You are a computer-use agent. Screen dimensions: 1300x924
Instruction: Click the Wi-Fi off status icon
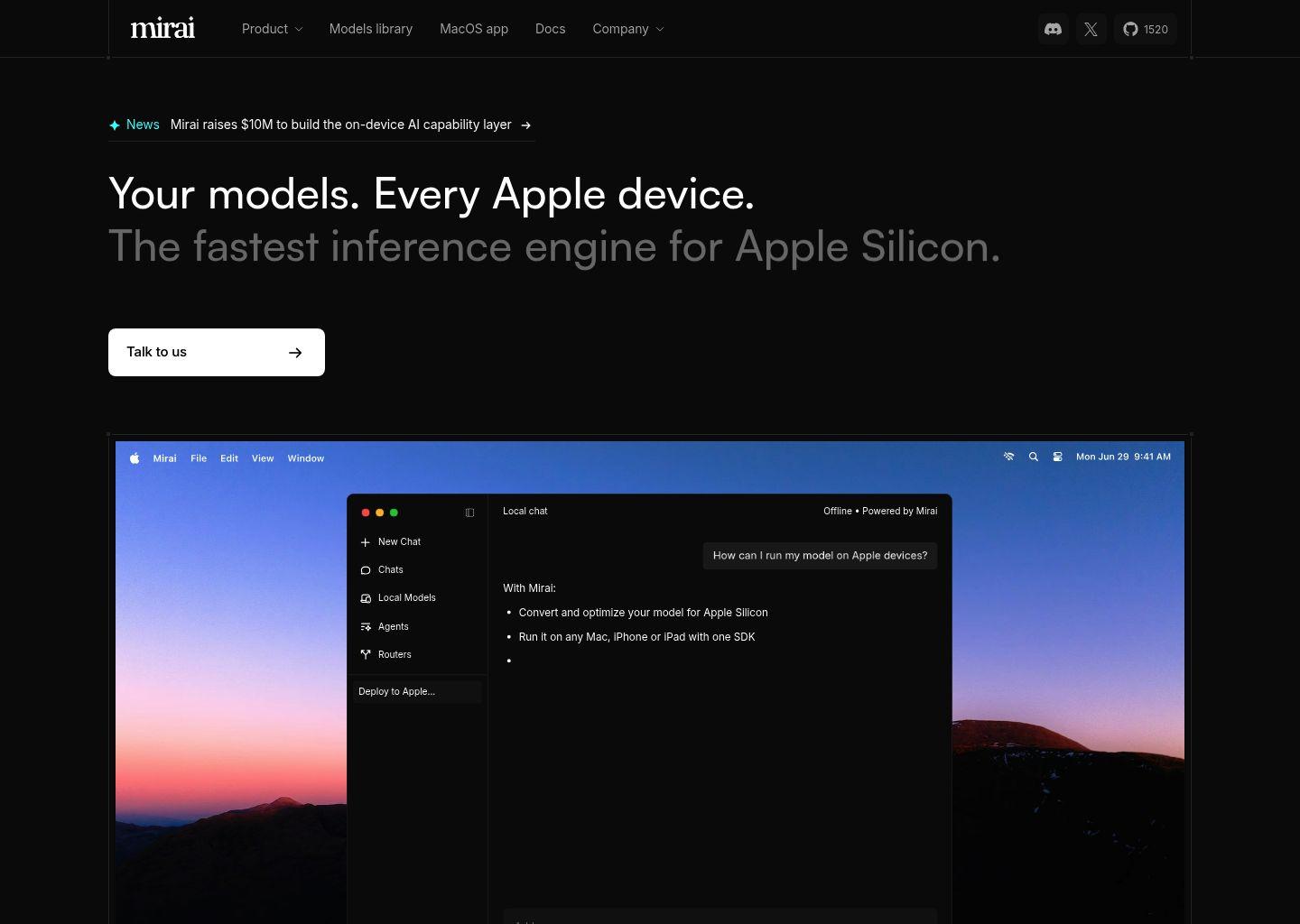pyautogui.click(x=1009, y=457)
